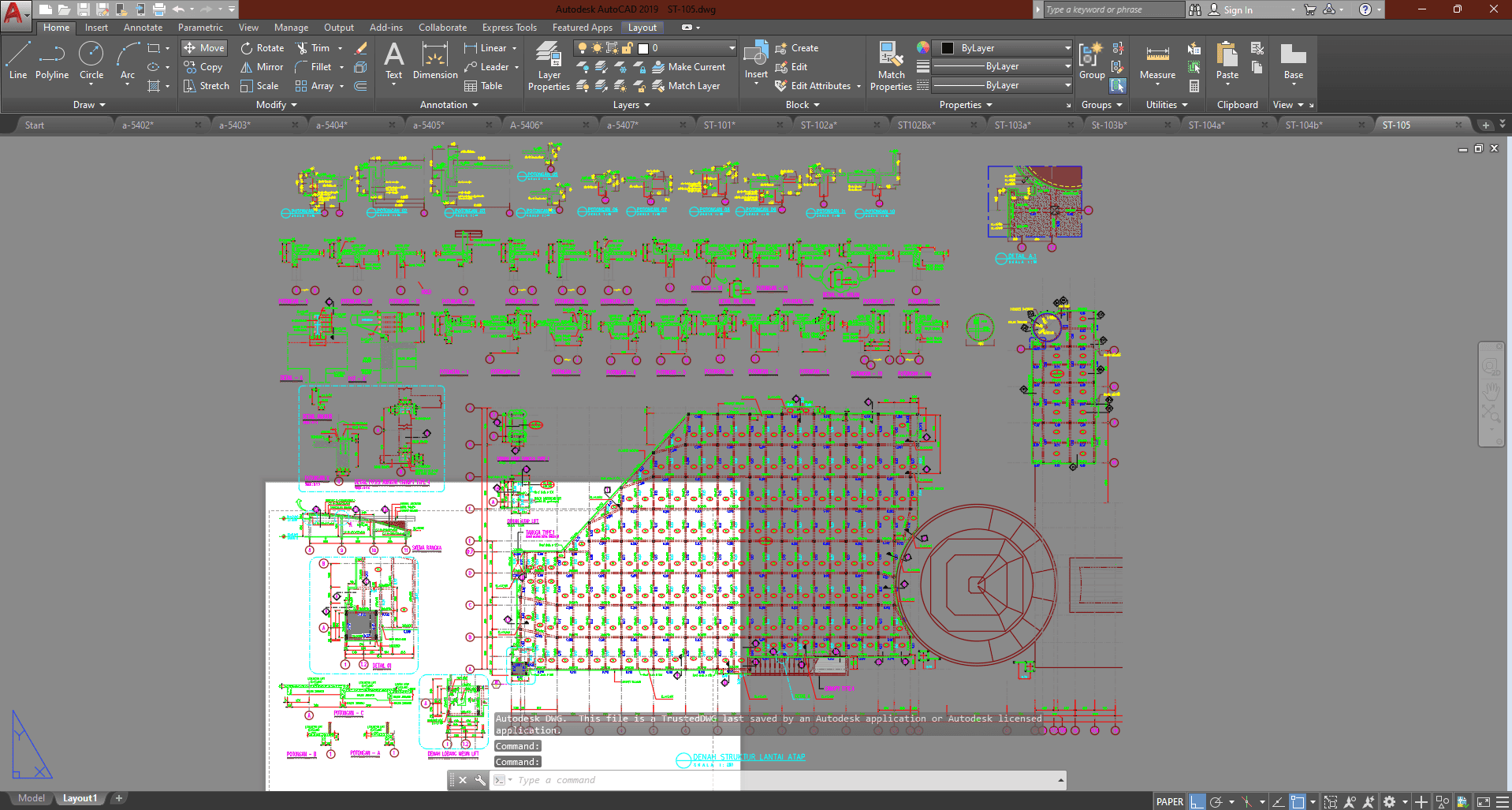1512x810 pixels.
Task: Expand the Modify panel options
Action: tap(277, 105)
